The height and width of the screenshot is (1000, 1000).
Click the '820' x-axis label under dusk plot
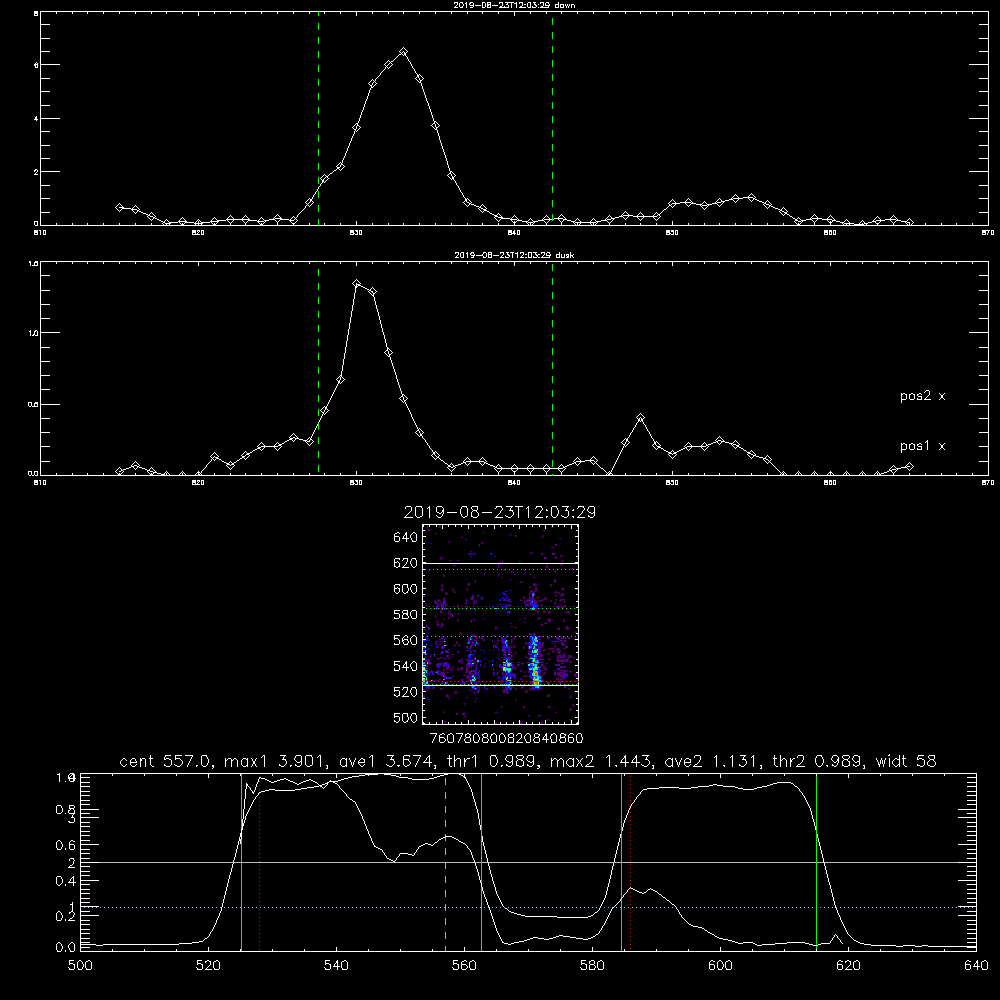pos(198,483)
